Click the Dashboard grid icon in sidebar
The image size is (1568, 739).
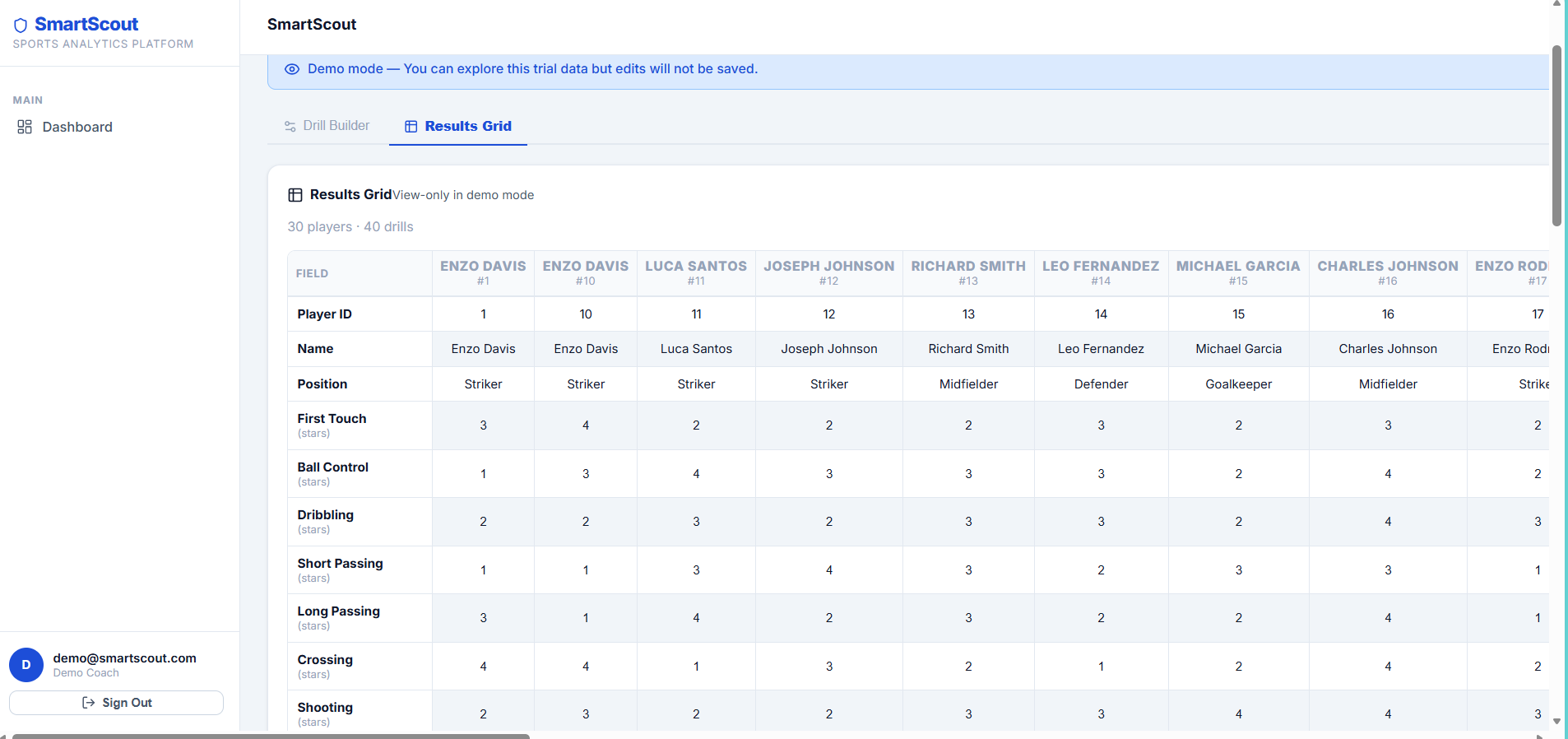[x=25, y=127]
